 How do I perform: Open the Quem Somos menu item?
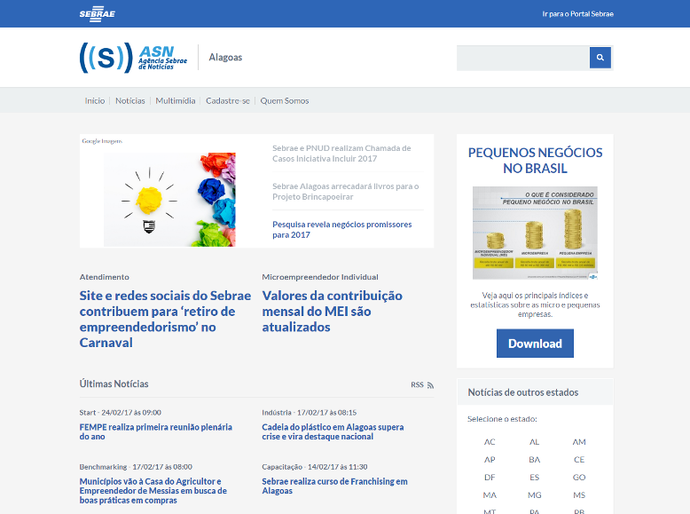click(x=284, y=101)
